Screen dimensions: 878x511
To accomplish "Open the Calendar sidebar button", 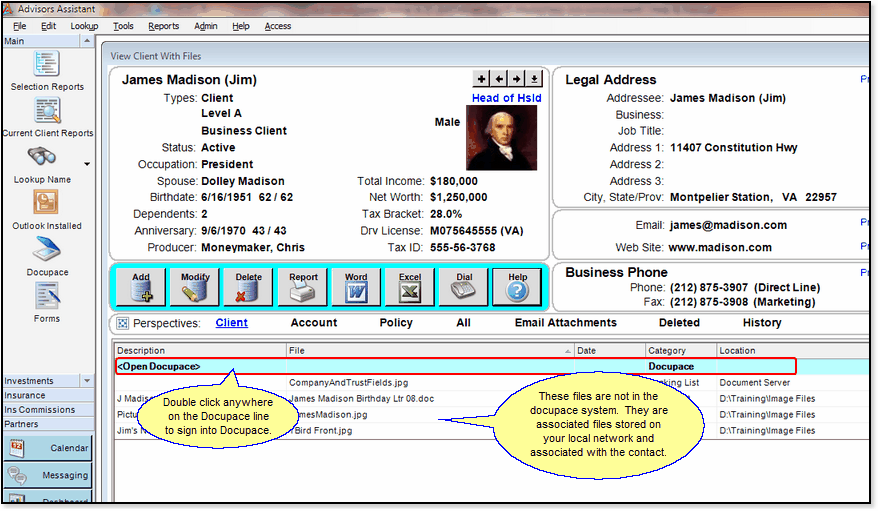I will pos(48,448).
